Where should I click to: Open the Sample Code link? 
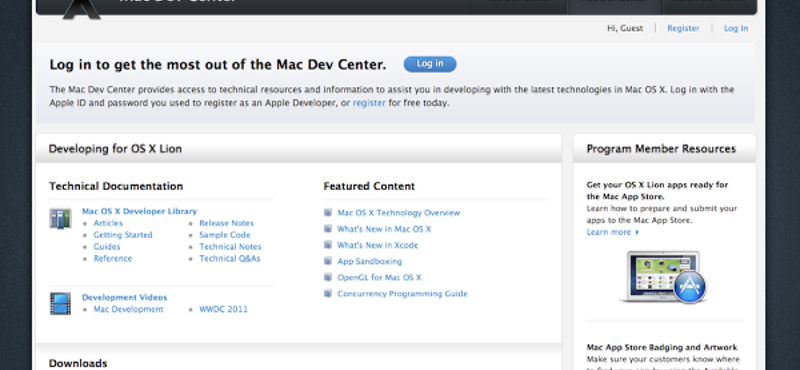[224, 235]
